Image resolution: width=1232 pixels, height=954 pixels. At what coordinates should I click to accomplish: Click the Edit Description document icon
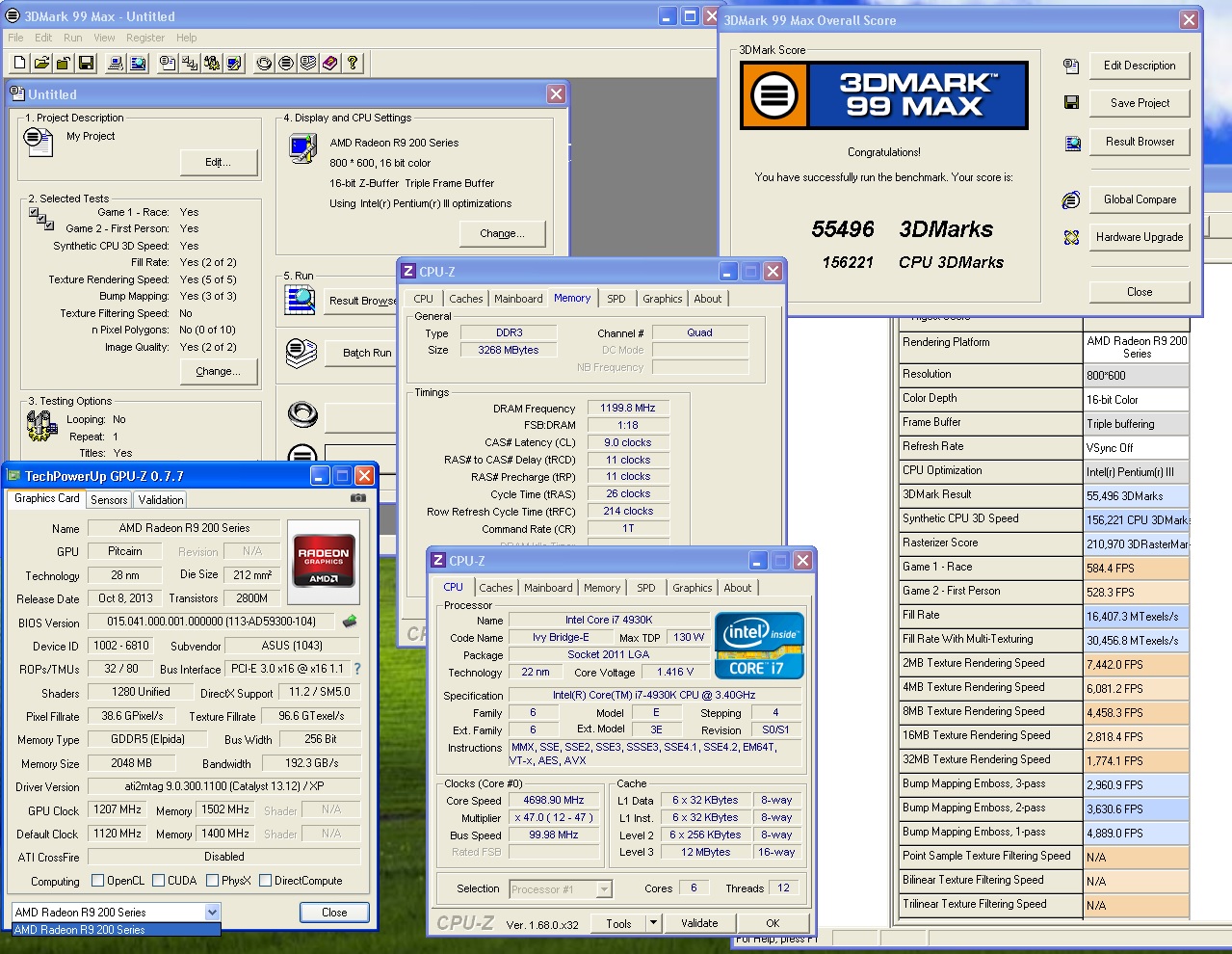point(1071,66)
